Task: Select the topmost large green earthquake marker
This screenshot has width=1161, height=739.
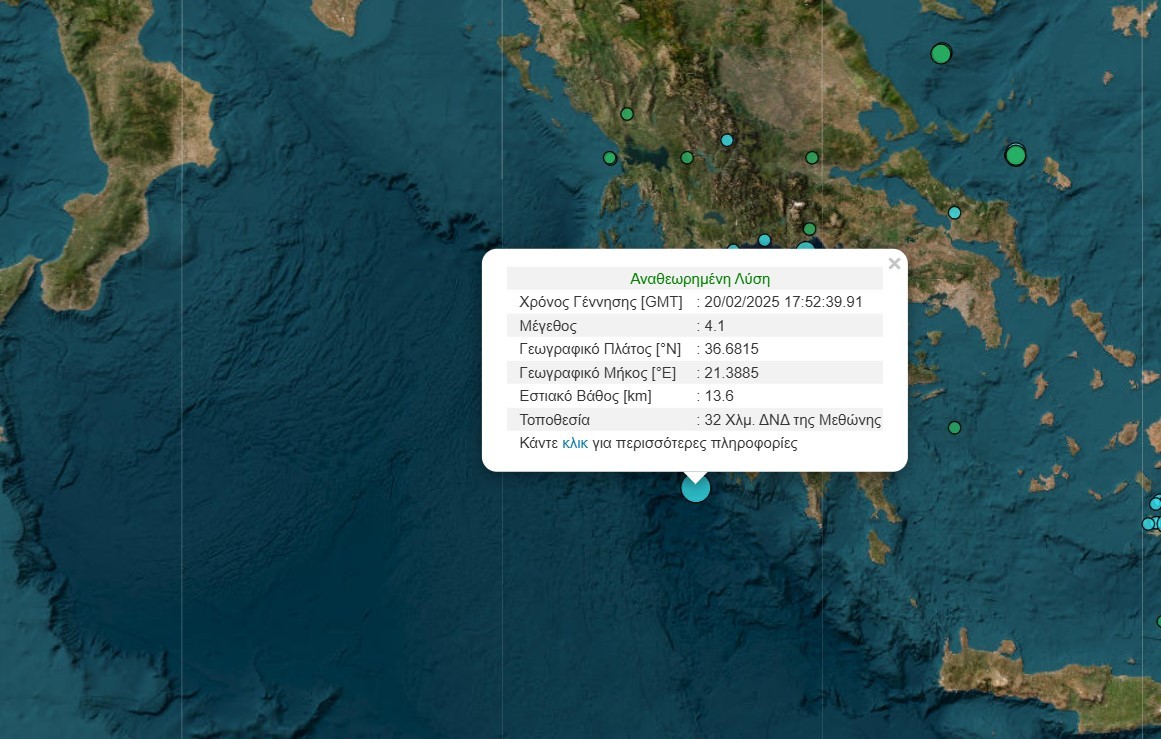Action: 940,53
